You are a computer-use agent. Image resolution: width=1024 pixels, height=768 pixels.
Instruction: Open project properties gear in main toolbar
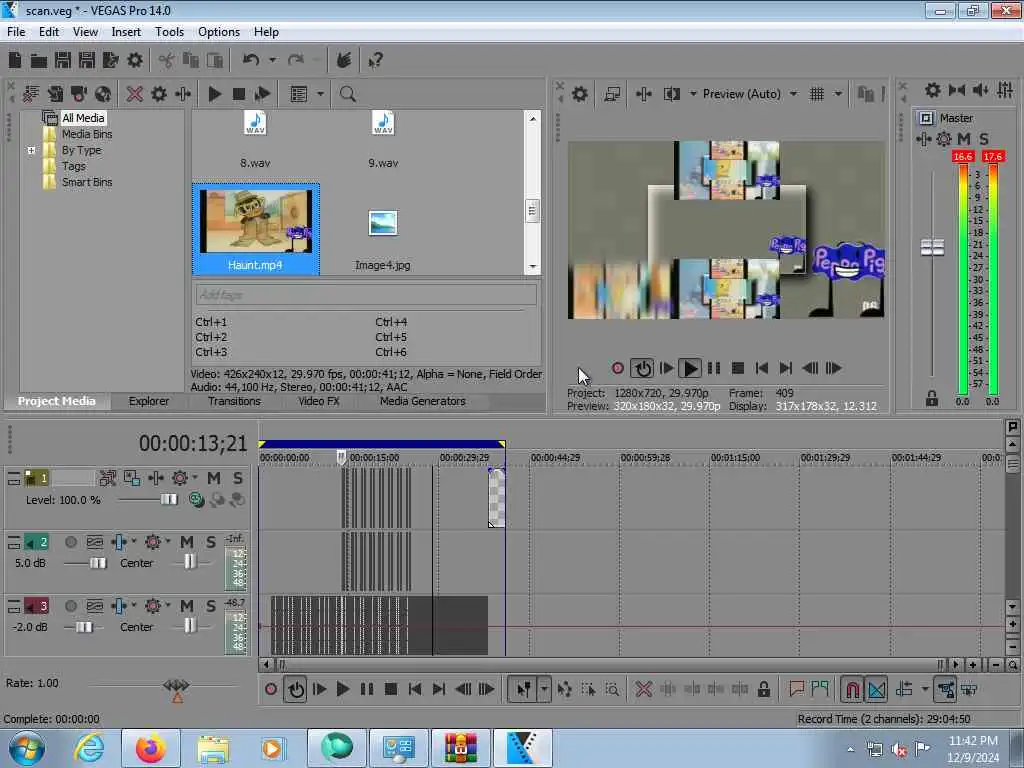point(135,61)
